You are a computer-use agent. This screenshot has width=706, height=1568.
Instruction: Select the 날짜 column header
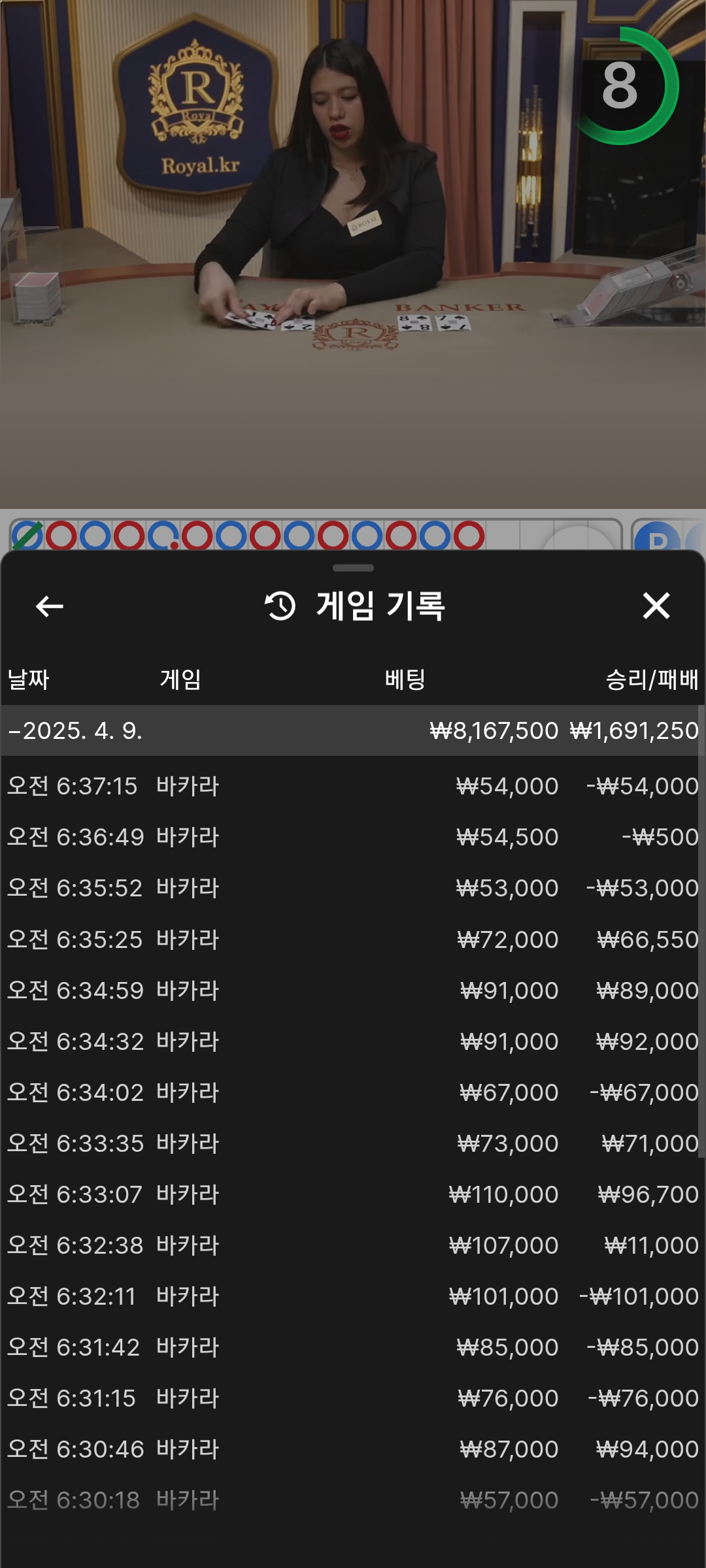tap(28, 679)
